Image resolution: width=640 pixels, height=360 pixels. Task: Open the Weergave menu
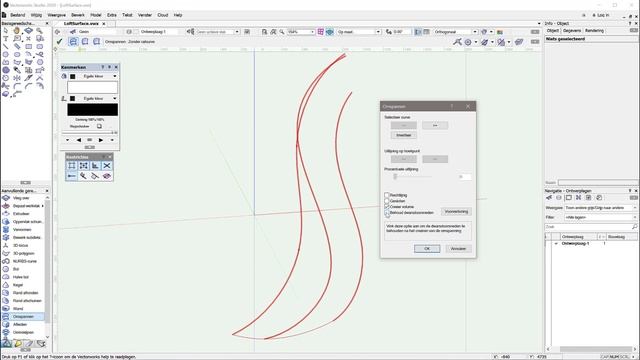coord(56,15)
